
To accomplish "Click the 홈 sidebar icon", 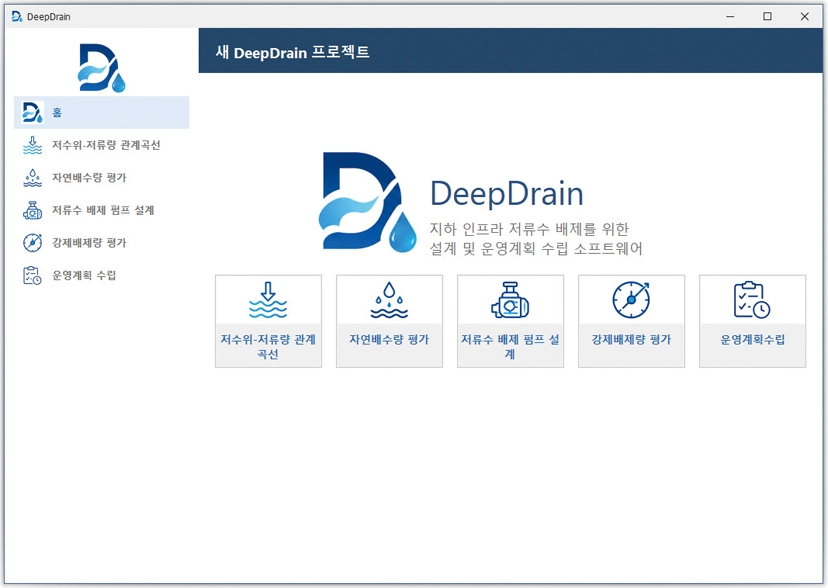I will pyautogui.click(x=32, y=112).
